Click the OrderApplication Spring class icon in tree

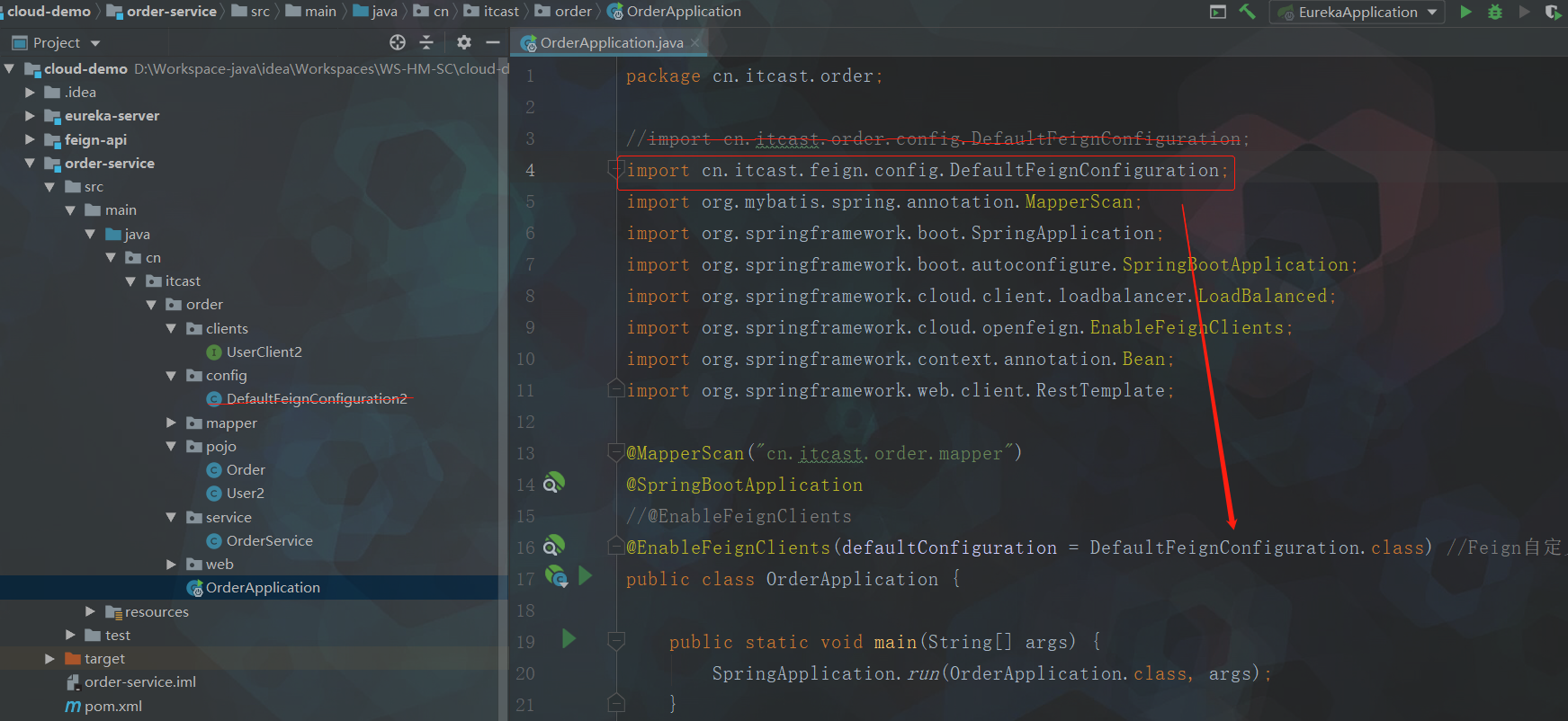coord(194,588)
